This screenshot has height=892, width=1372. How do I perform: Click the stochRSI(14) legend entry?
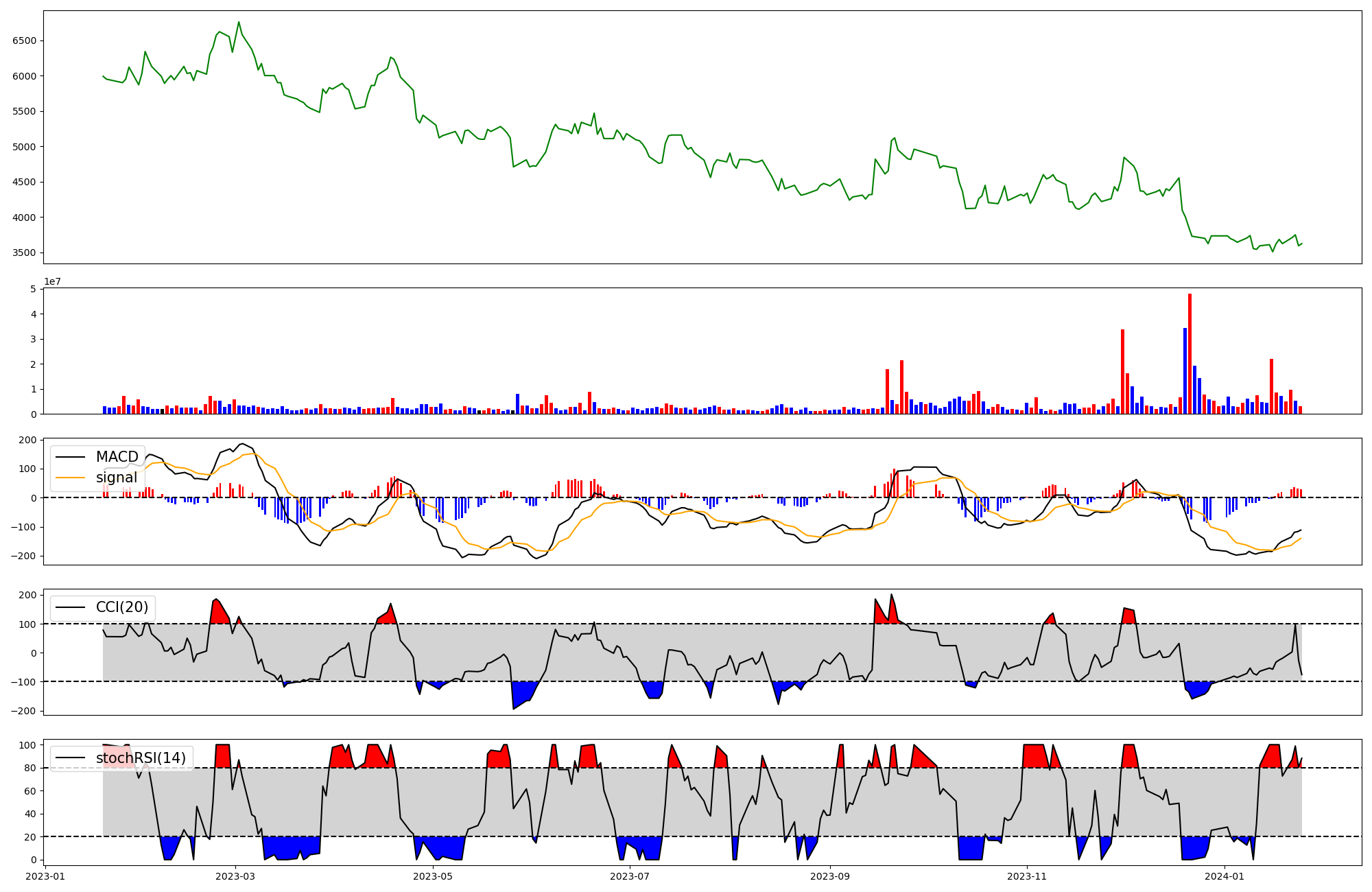[x=141, y=758]
